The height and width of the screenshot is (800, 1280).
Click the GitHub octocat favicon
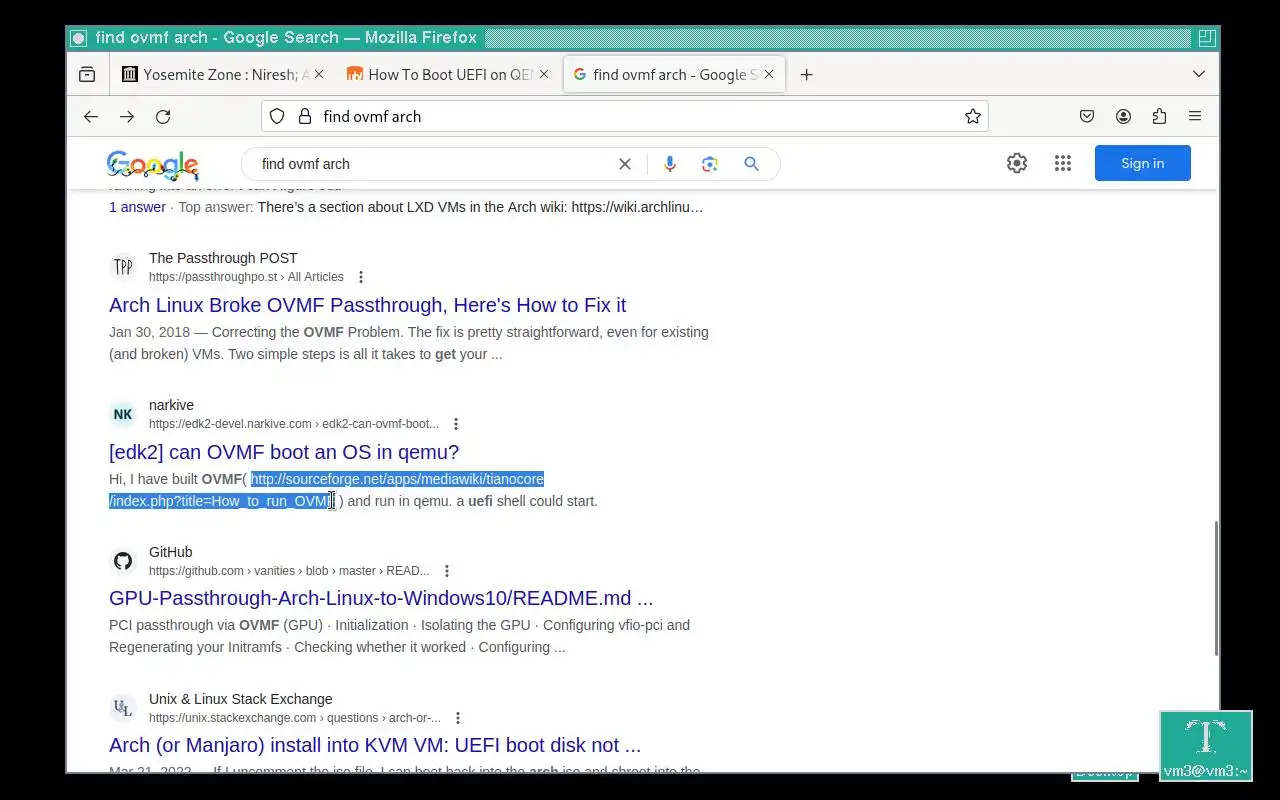pos(123,561)
